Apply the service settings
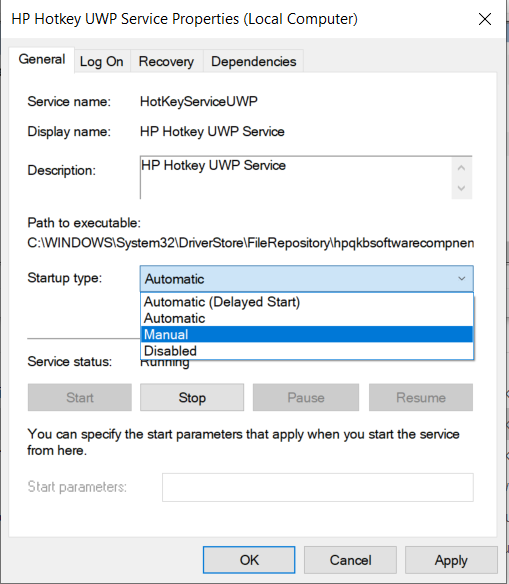Image resolution: width=509 pixels, height=584 pixels. [451, 560]
